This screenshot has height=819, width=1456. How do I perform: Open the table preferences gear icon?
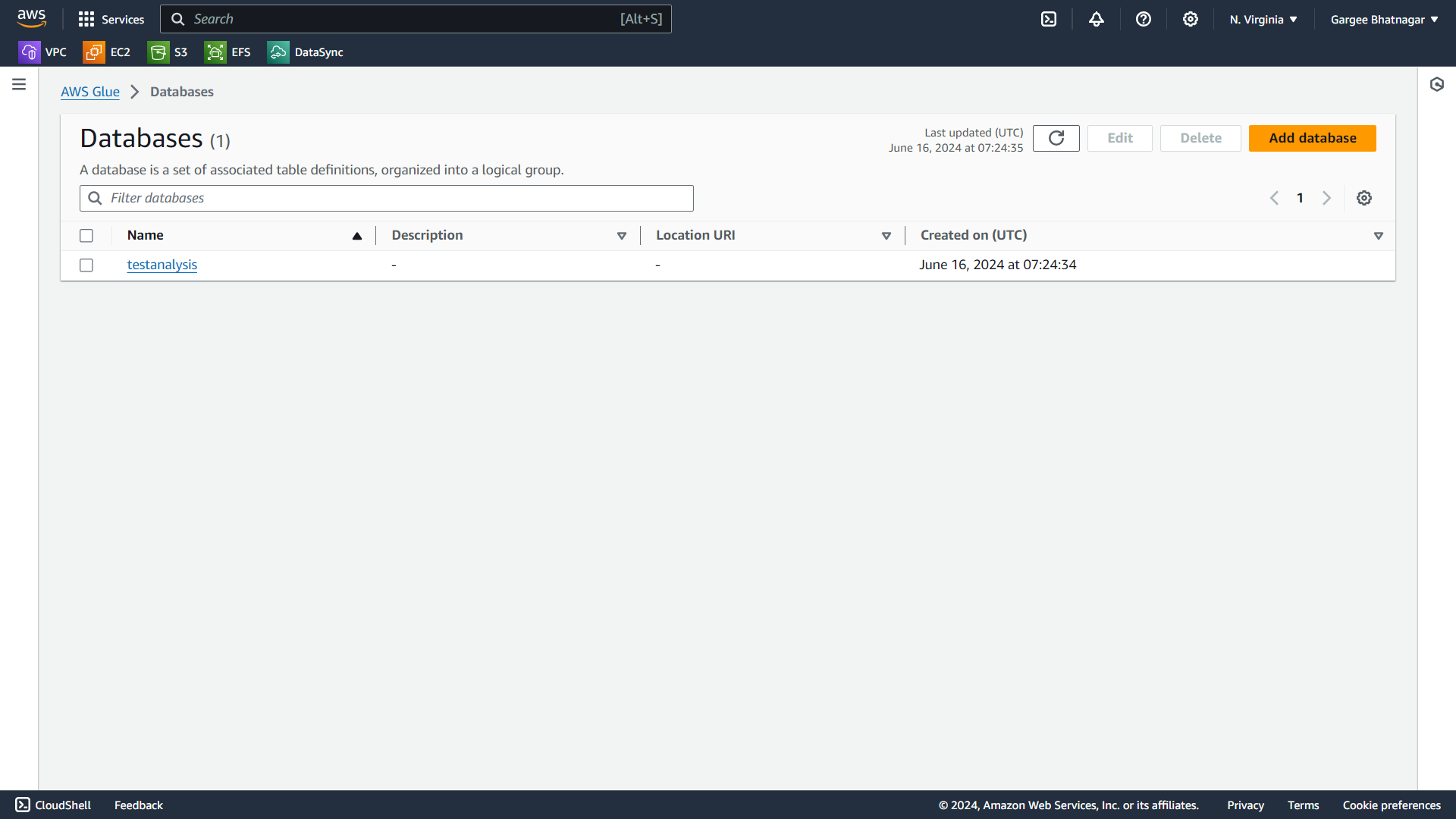pyautogui.click(x=1364, y=198)
